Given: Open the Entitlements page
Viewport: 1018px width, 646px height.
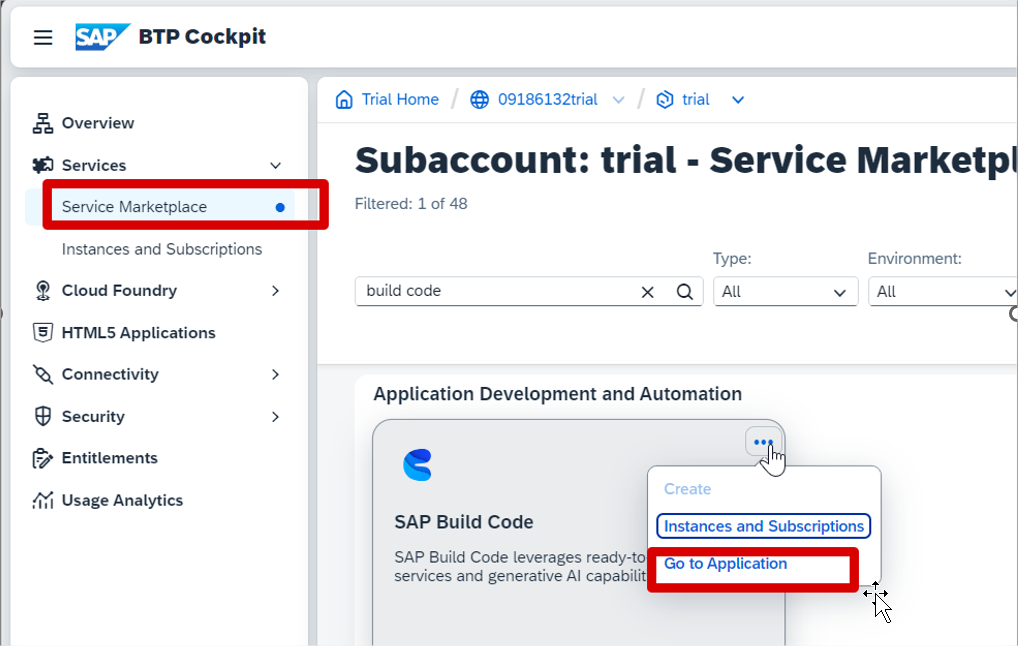Looking at the screenshot, I should point(109,458).
